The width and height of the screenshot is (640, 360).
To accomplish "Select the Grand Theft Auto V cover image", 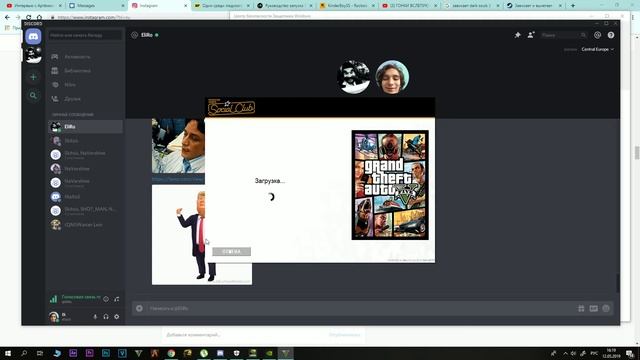I will click(390, 185).
